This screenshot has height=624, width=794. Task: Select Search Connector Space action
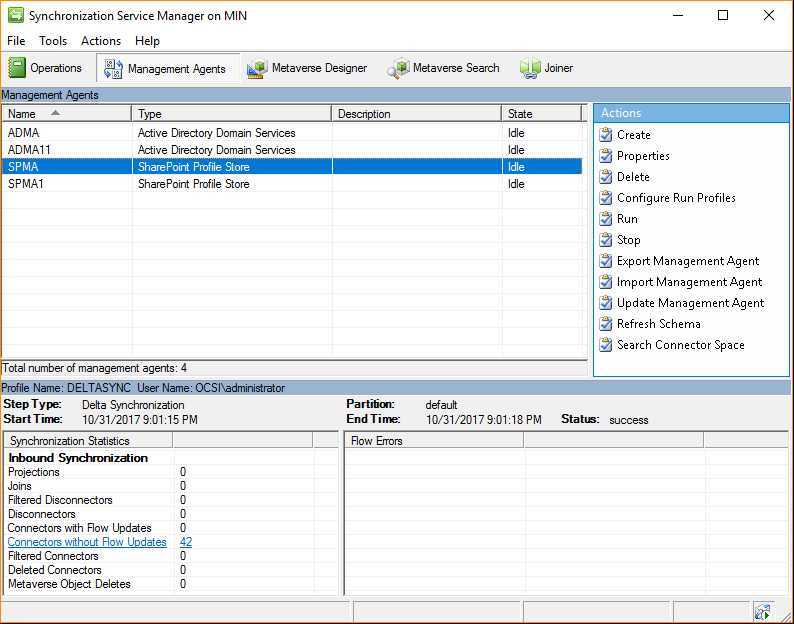coord(681,345)
